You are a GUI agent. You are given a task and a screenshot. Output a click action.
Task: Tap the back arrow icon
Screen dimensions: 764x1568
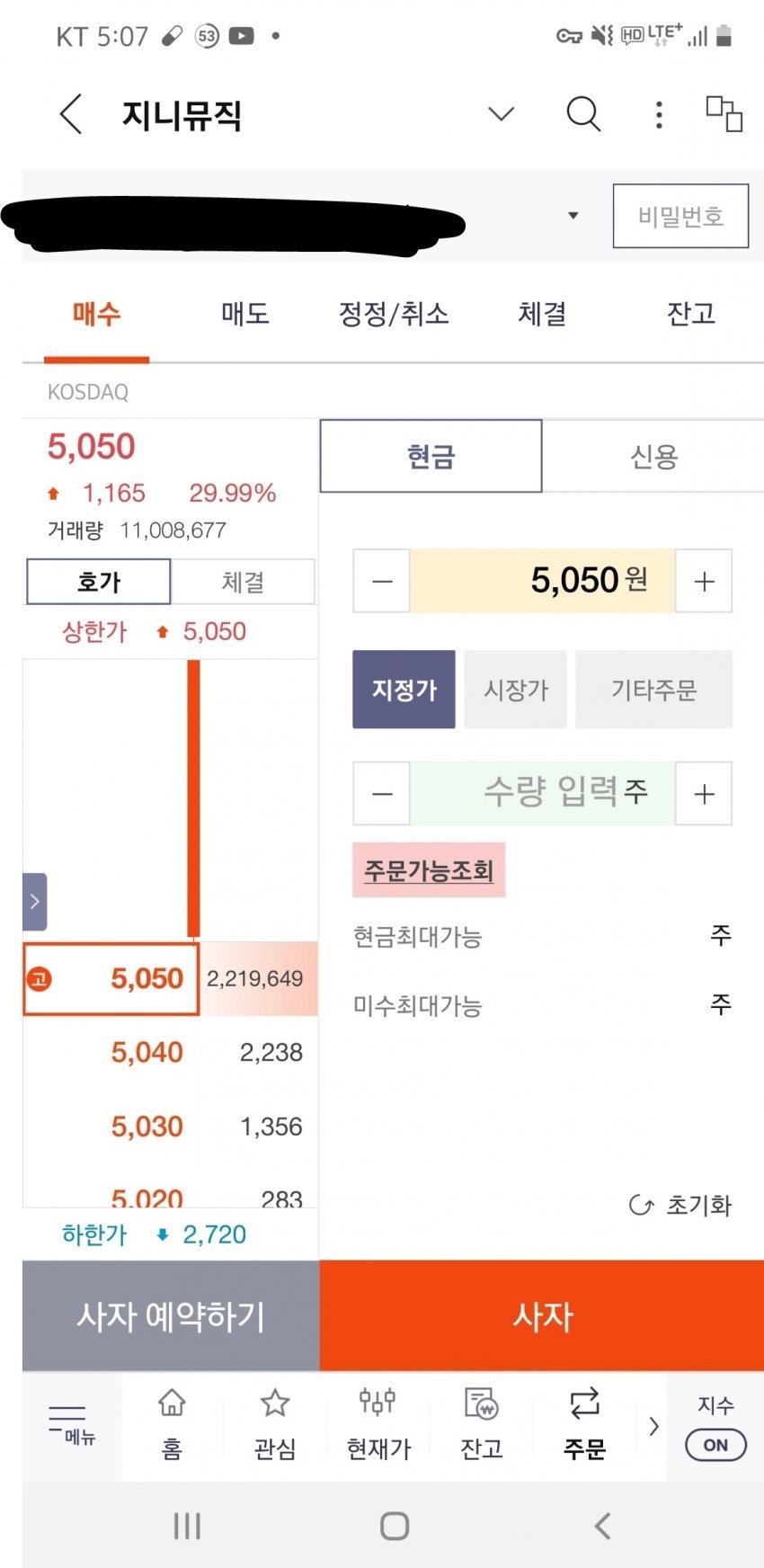(71, 114)
